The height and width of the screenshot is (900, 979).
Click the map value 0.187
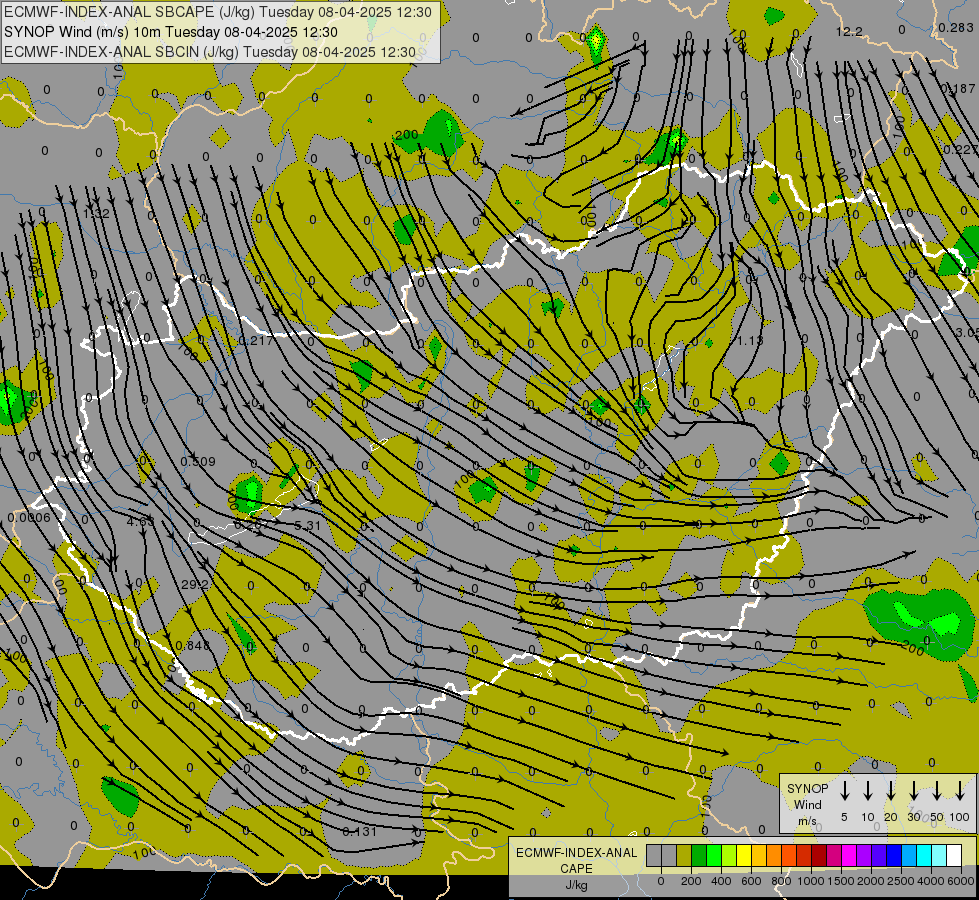[x=958, y=89]
